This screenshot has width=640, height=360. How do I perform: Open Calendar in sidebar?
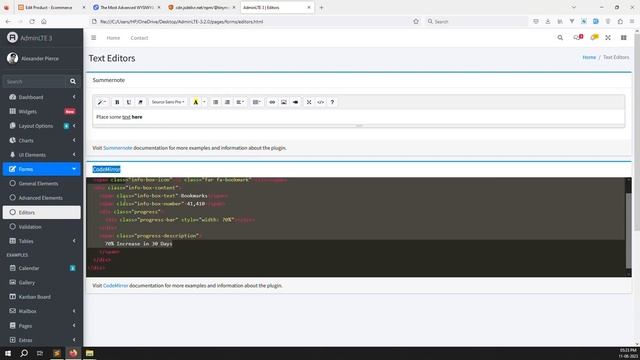click(x=42, y=268)
